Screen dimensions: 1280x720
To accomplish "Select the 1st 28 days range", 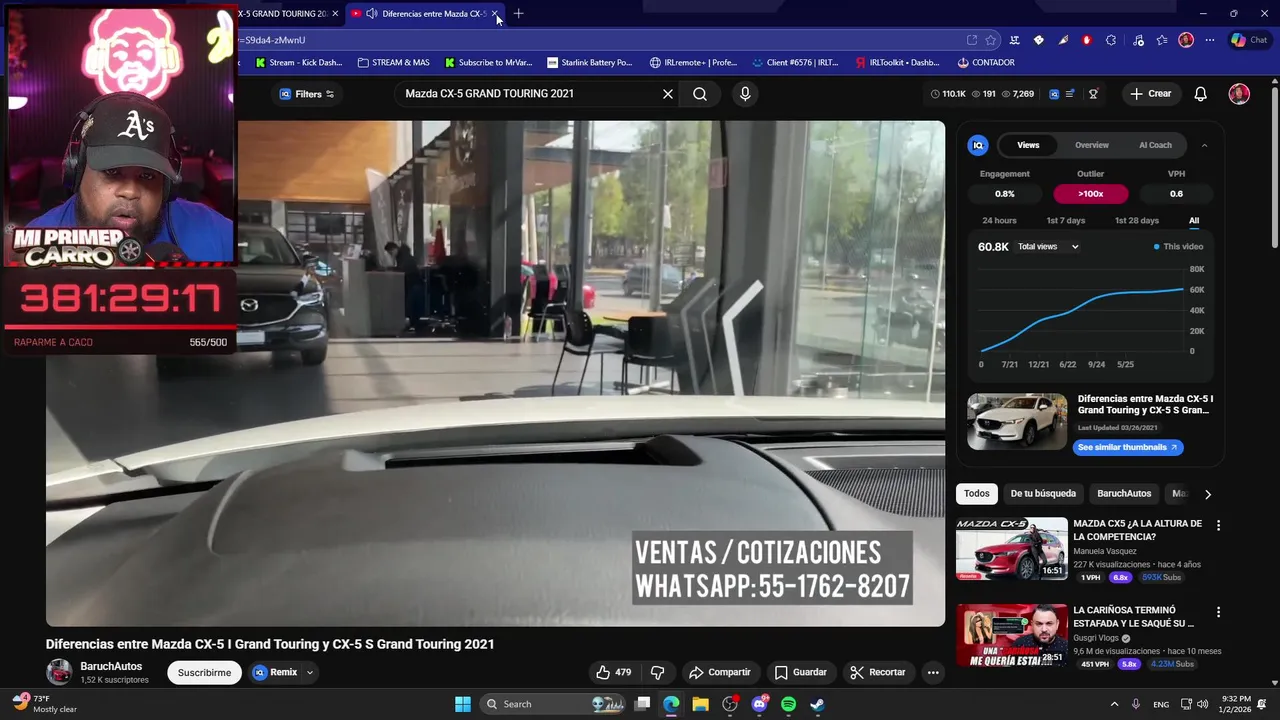I will coord(1136,221).
